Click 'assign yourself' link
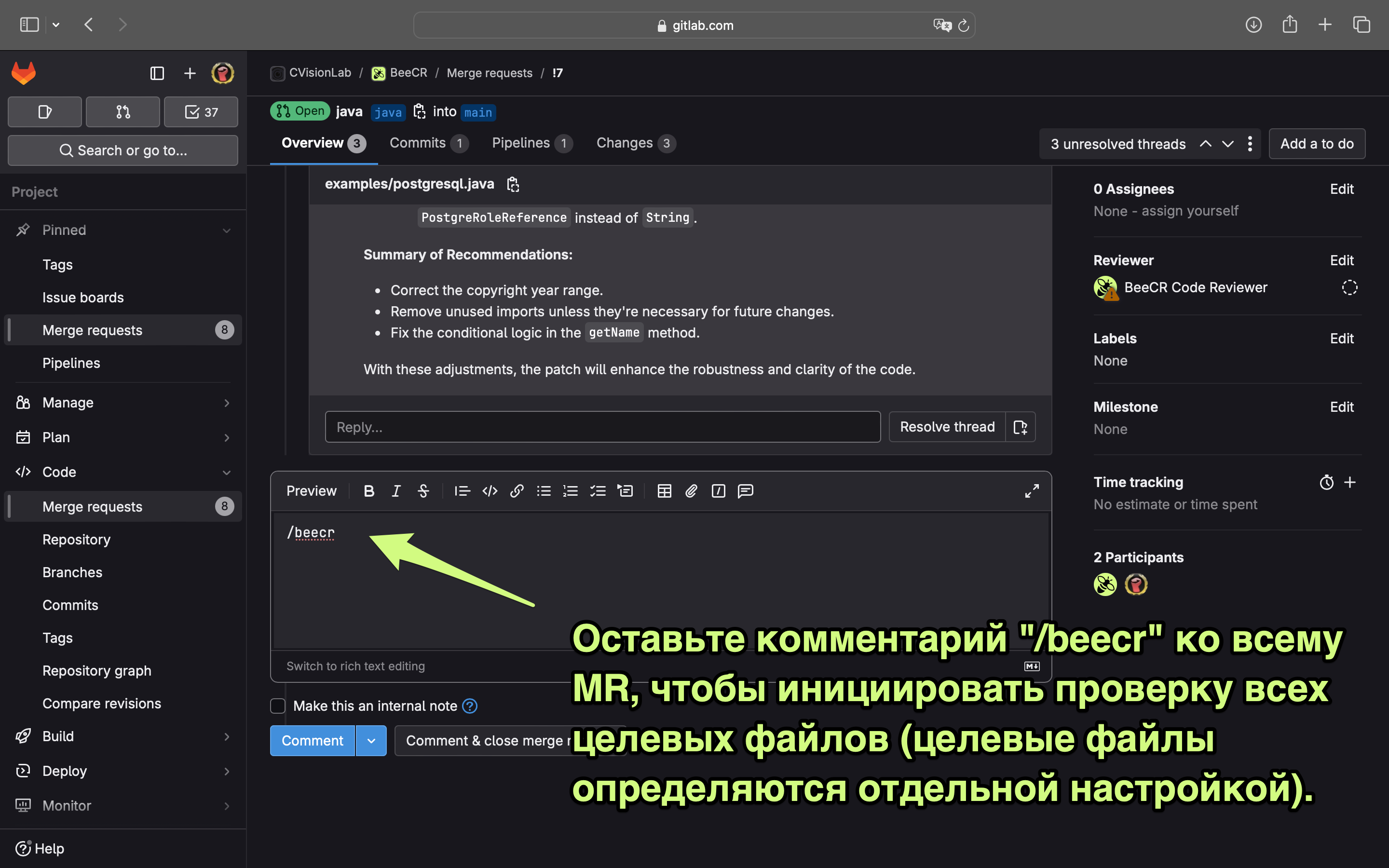The width and height of the screenshot is (1389, 868). tap(1190, 211)
